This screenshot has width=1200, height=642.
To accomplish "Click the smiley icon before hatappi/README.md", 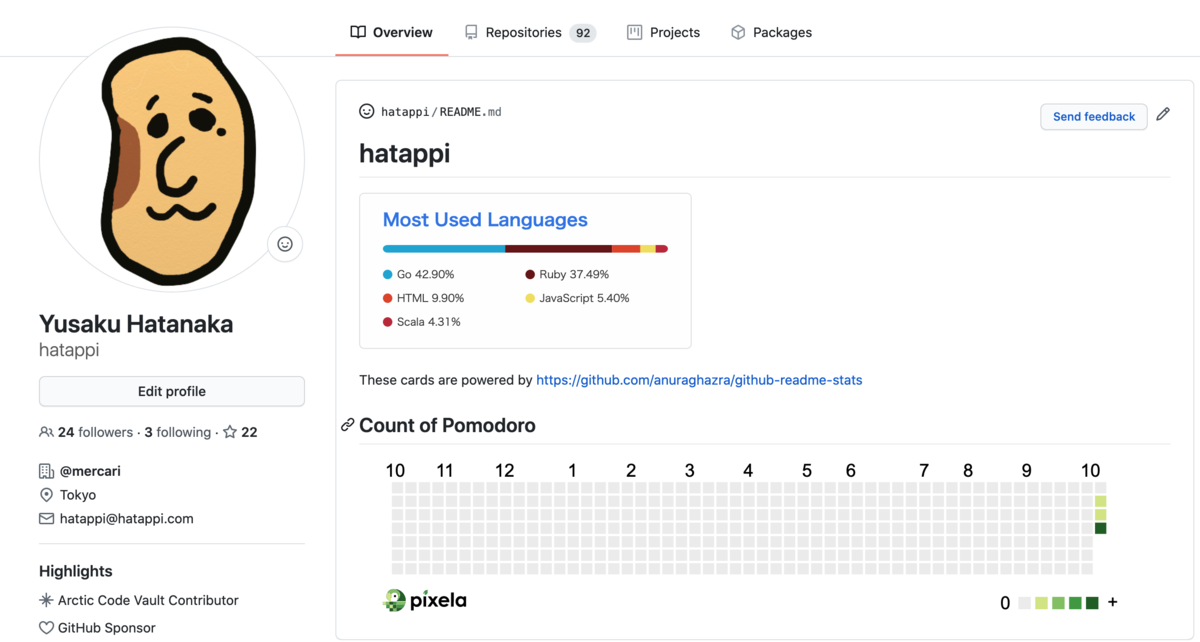I will tap(366, 111).
